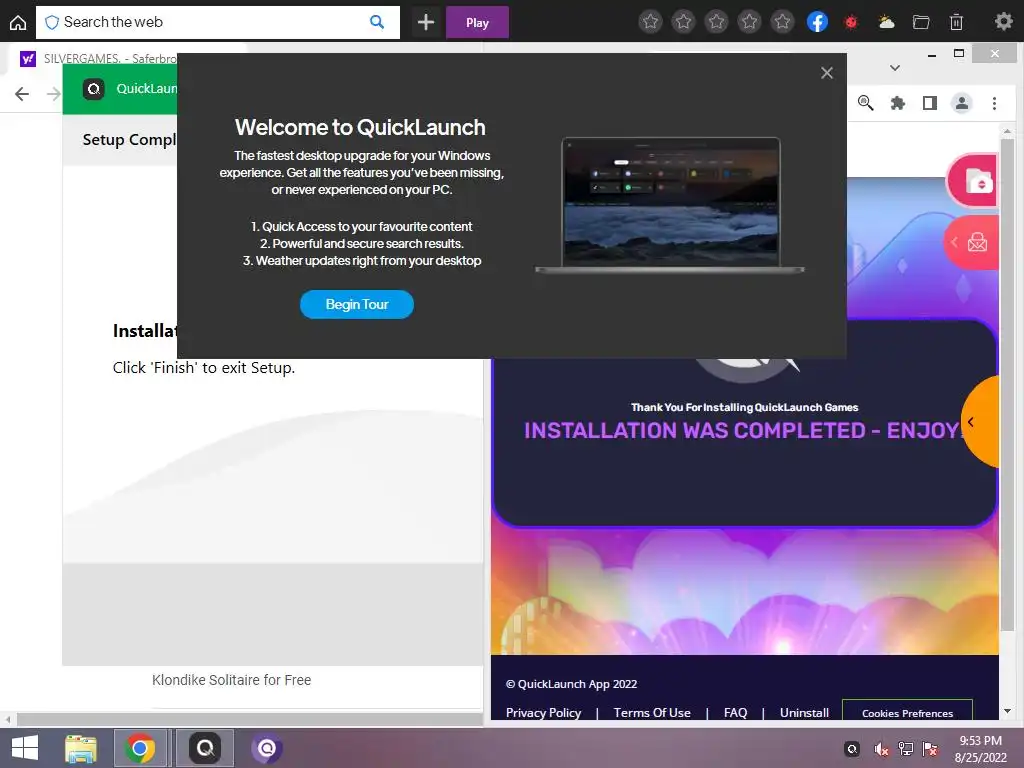Image resolution: width=1024 pixels, height=768 pixels.
Task: Click the horizontal scrollbar left arrow
Action: pyautogui.click(x=8, y=720)
